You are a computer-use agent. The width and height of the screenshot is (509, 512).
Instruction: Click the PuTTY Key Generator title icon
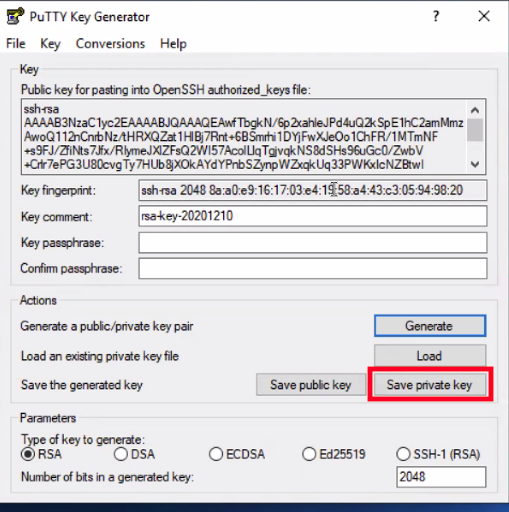(15, 16)
